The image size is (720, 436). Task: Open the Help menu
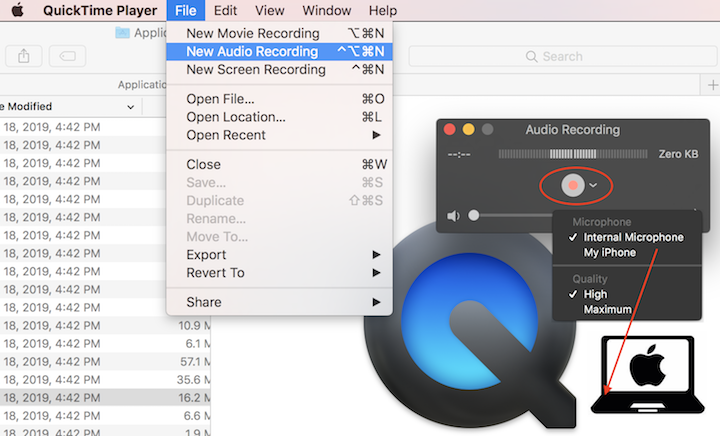(x=382, y=10)
